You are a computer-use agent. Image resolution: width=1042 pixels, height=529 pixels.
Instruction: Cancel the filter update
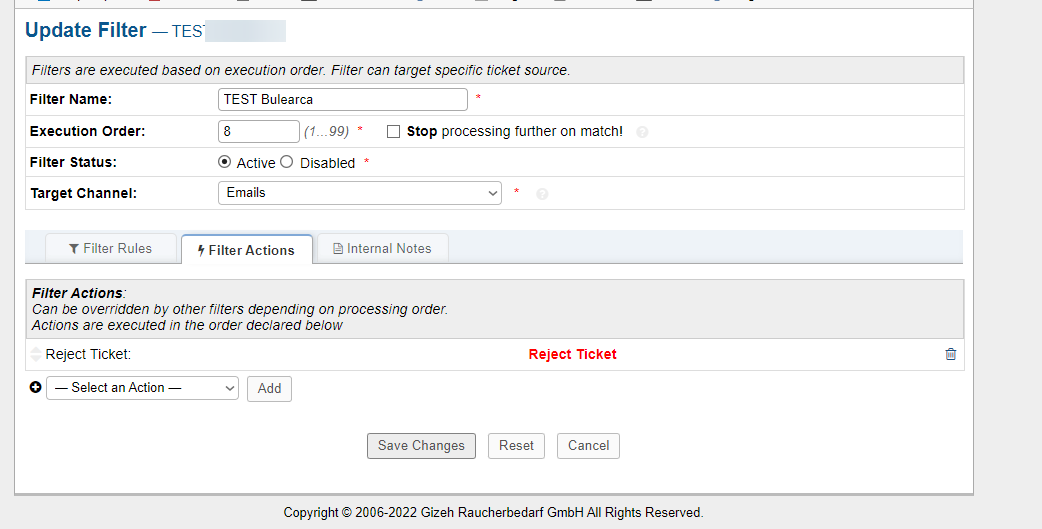point(588,446)
